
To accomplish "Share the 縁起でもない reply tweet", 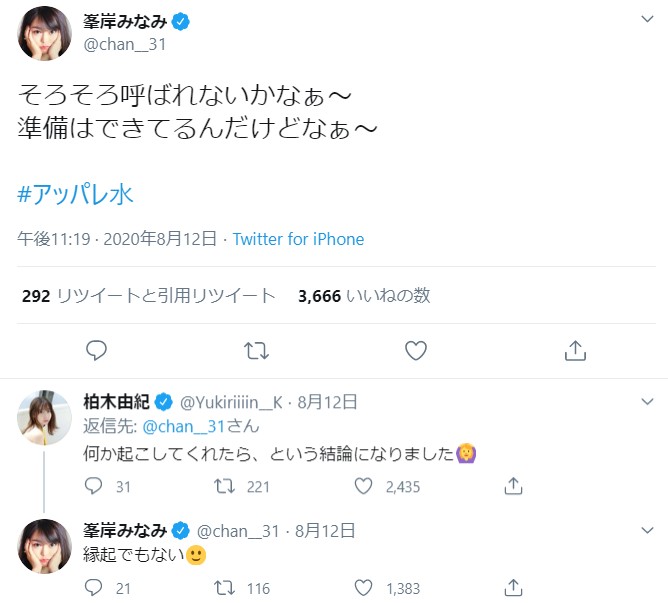I will [513, 588].
